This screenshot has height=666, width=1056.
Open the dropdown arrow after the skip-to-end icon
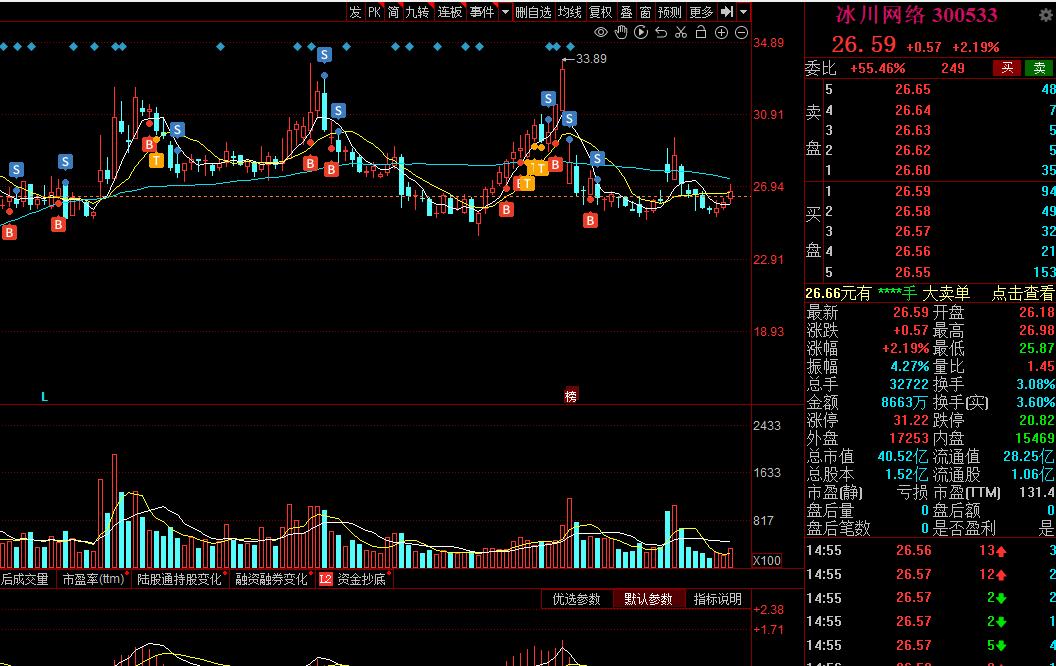(744, 12)
